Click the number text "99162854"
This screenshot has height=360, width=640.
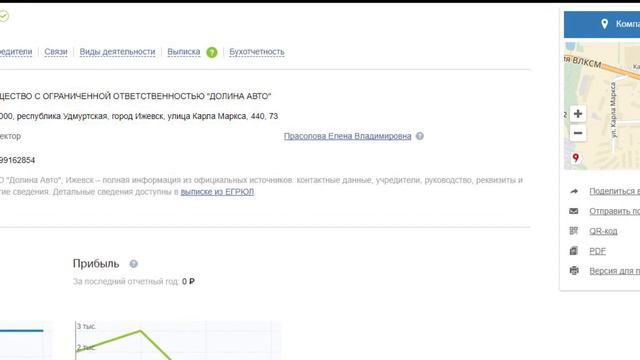18,160
